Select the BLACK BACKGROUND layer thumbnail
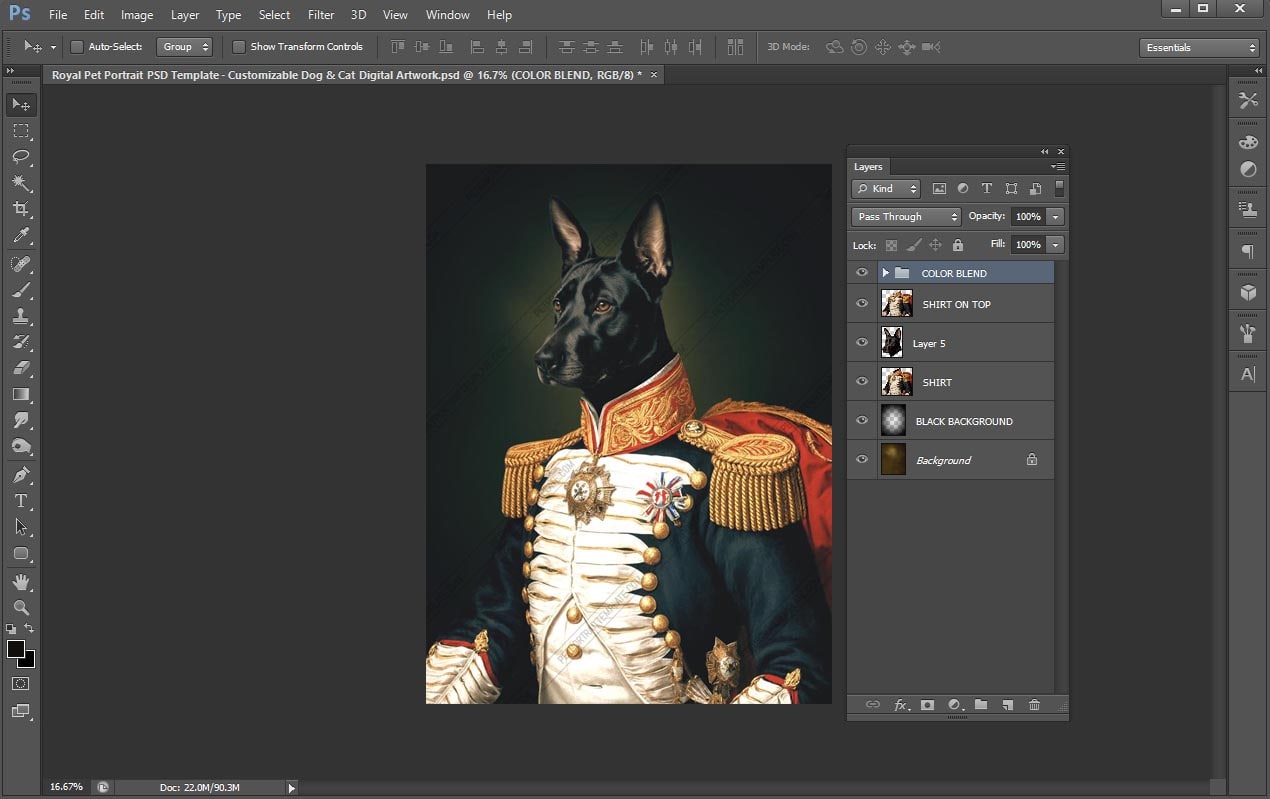1270x799 pixels. click(893, 421)
